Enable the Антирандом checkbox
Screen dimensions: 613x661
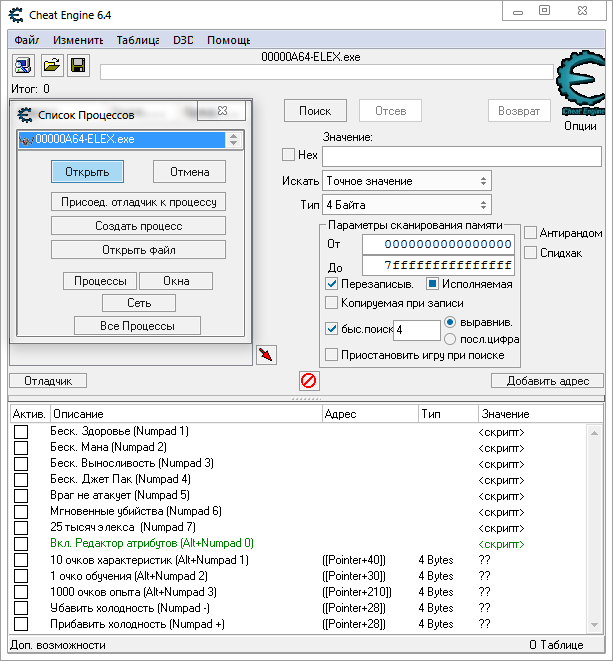tap(530, 233)
